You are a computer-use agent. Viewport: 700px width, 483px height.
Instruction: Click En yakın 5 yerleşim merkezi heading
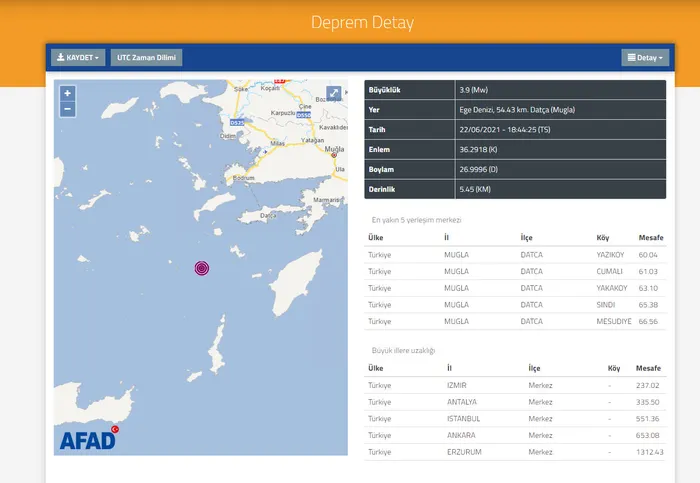(x=417, y=220)
